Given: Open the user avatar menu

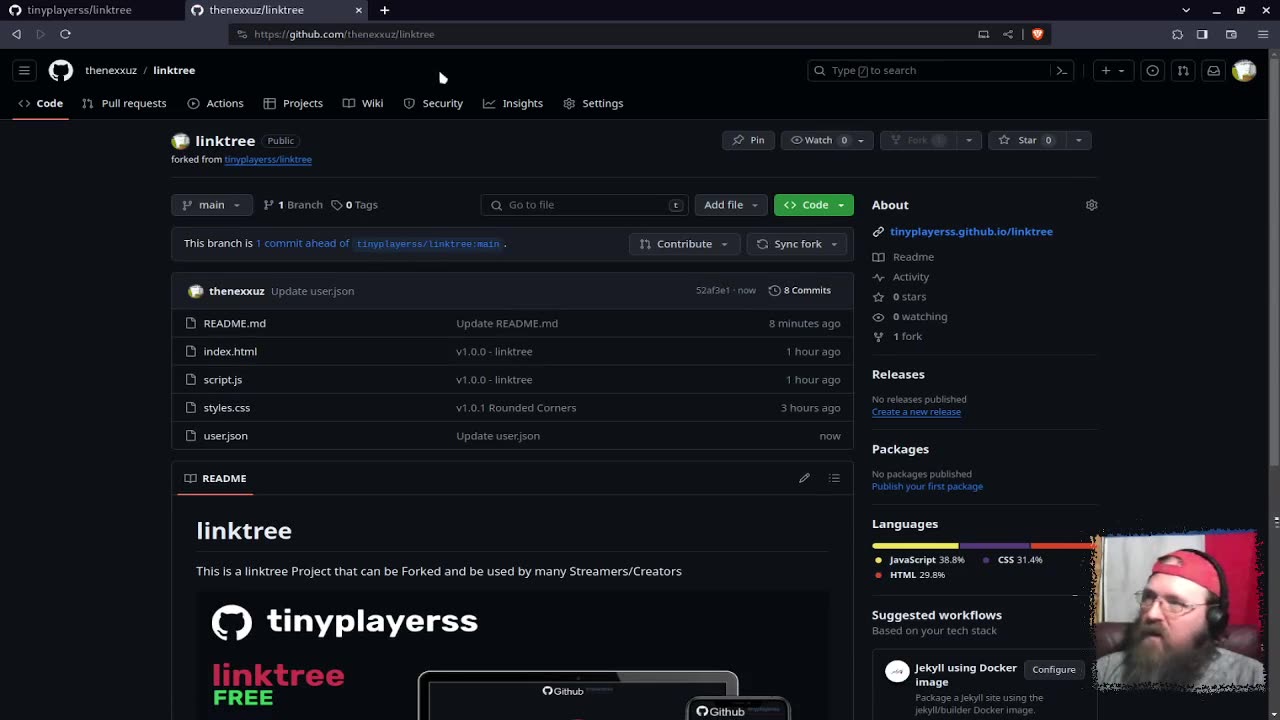Looking at the screenshot, I should coord(1244,70).
